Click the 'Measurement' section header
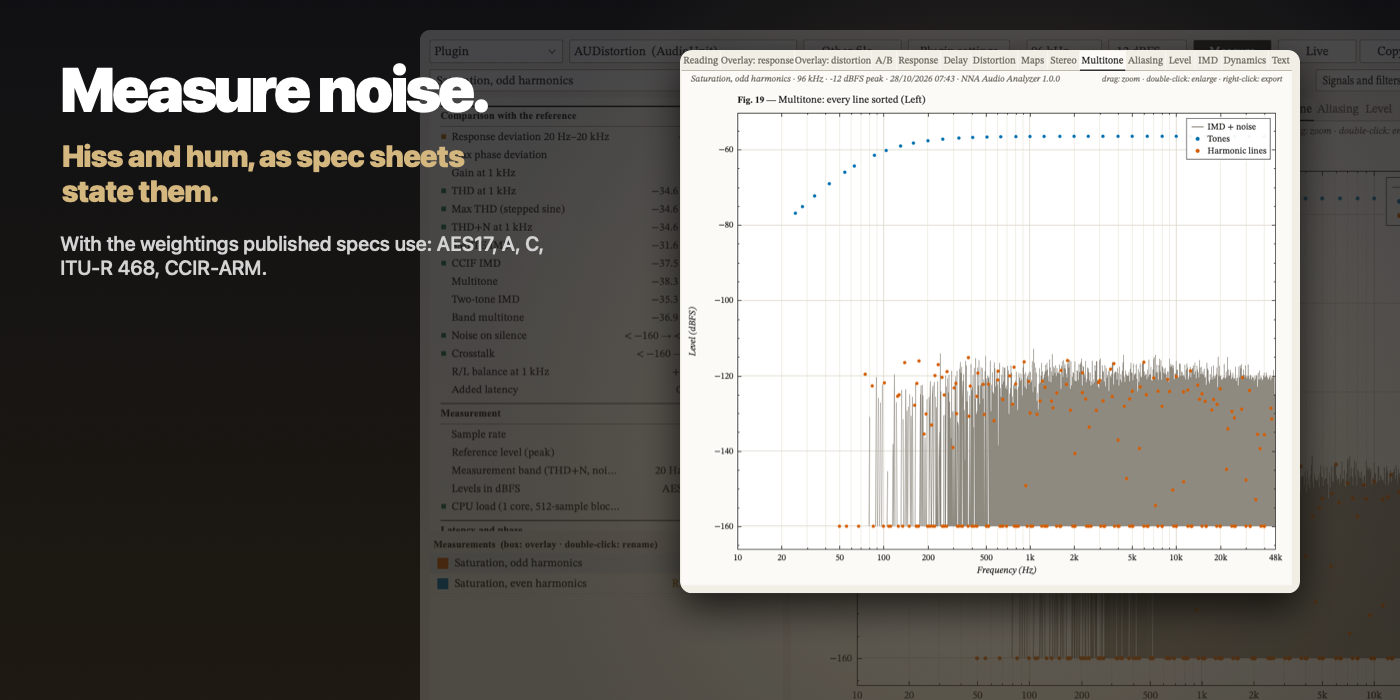The height and width of the screenshot is (700, 1400). tap(471, 413)
